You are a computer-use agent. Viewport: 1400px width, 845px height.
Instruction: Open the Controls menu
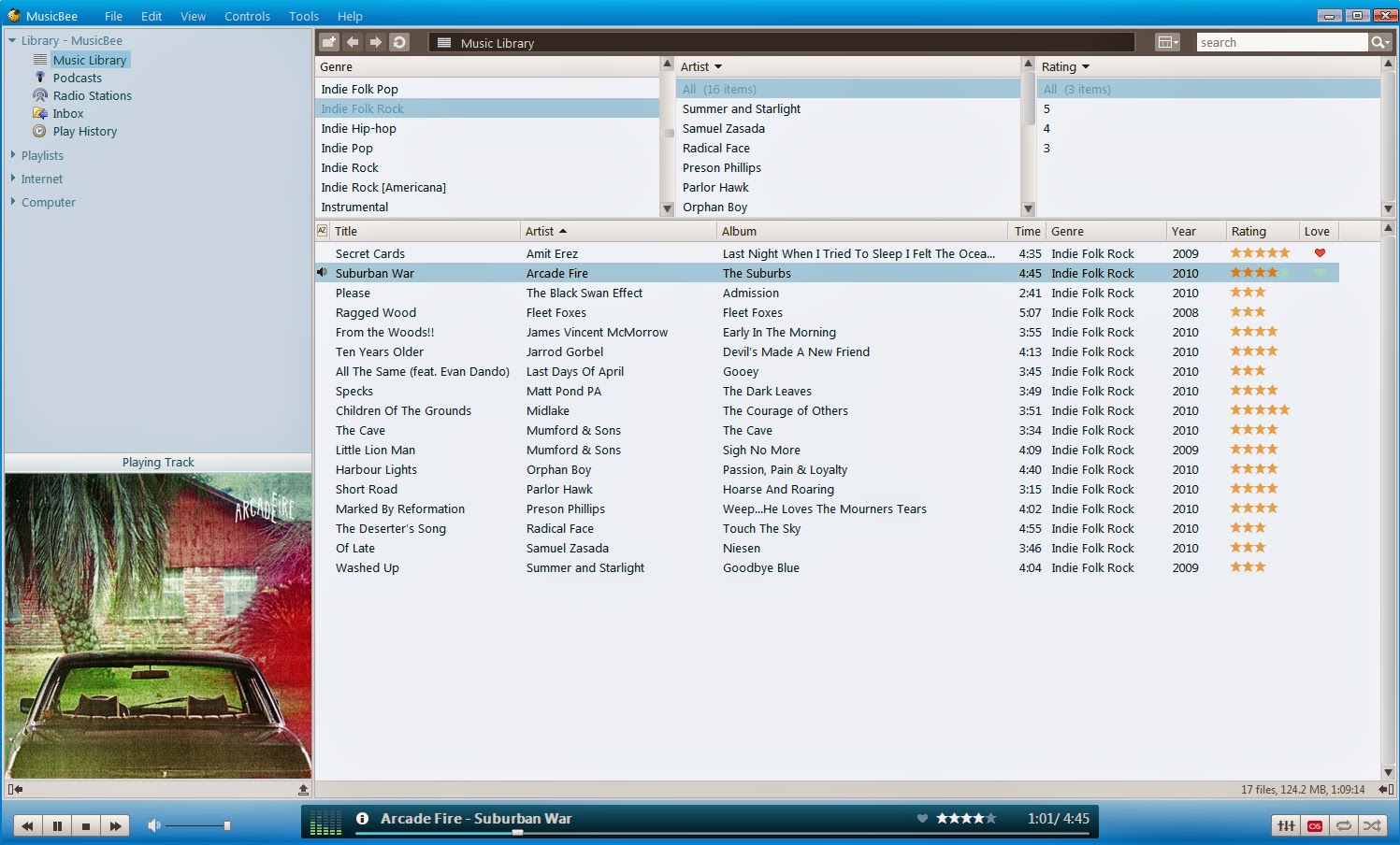click(x=247, y=16)
